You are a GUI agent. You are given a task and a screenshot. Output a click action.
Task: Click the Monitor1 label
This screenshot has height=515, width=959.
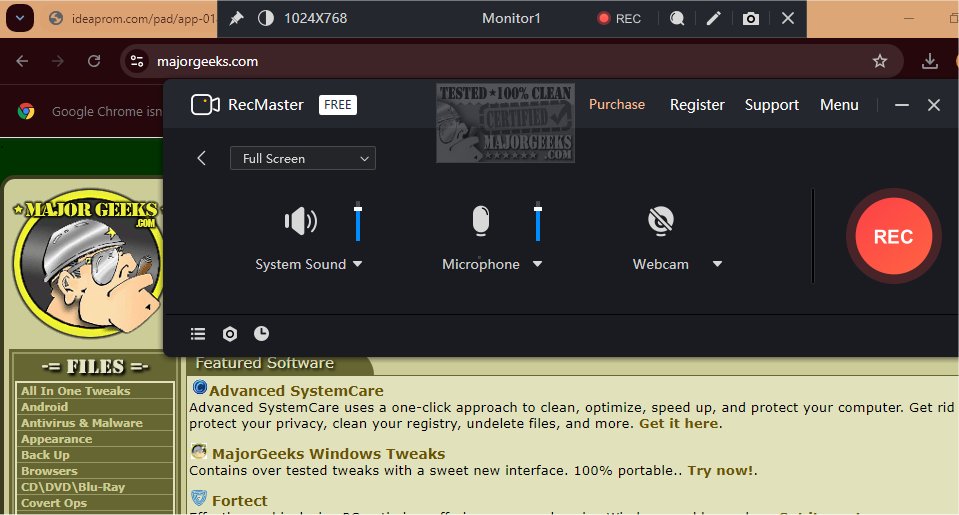[511, 18]
